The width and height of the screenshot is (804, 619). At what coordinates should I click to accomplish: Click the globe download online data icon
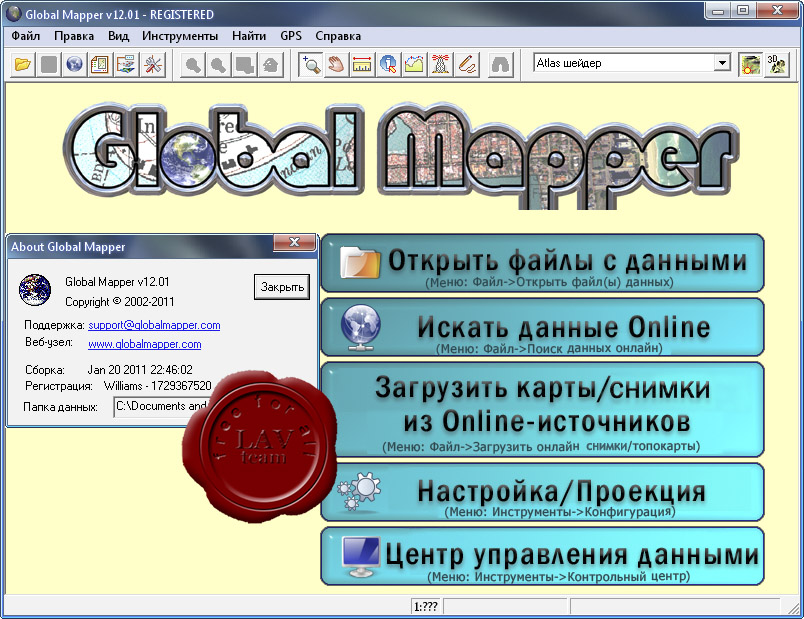pos(74,65)
